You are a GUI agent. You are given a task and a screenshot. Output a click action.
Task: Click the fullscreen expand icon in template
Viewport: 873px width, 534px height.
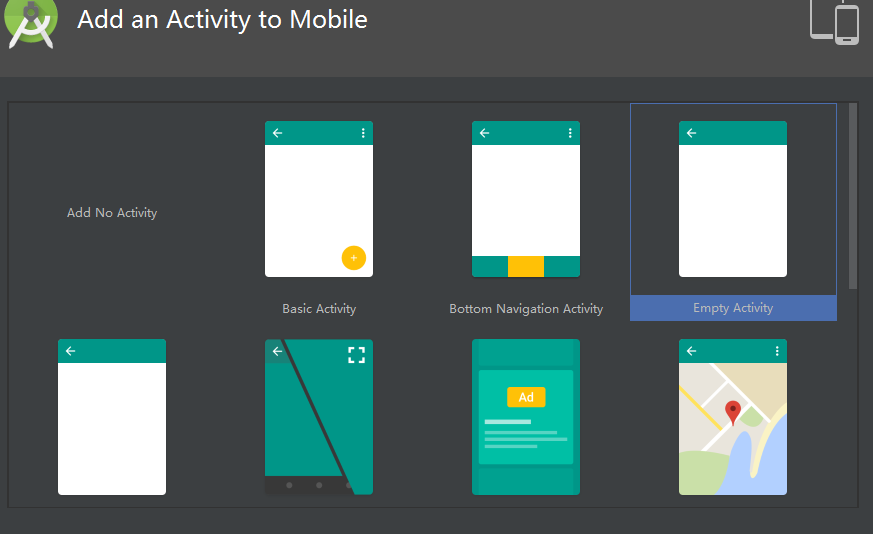(x=356, y=355)
